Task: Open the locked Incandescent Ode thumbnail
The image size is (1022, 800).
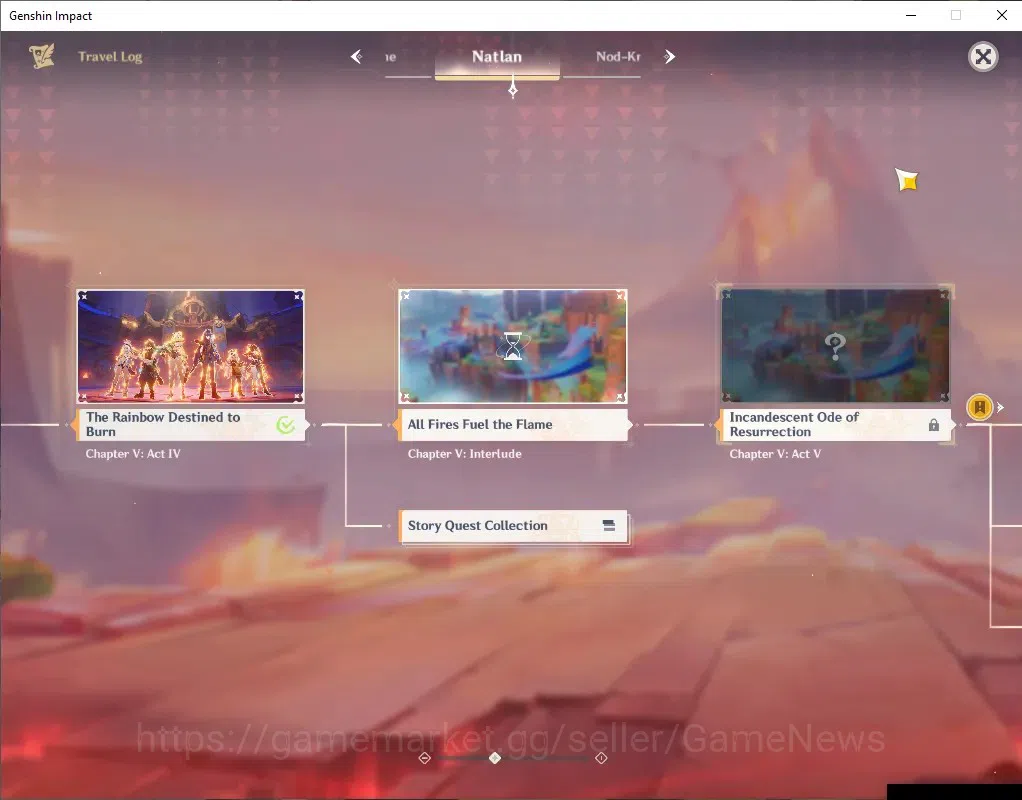Action: click(835, 346)
